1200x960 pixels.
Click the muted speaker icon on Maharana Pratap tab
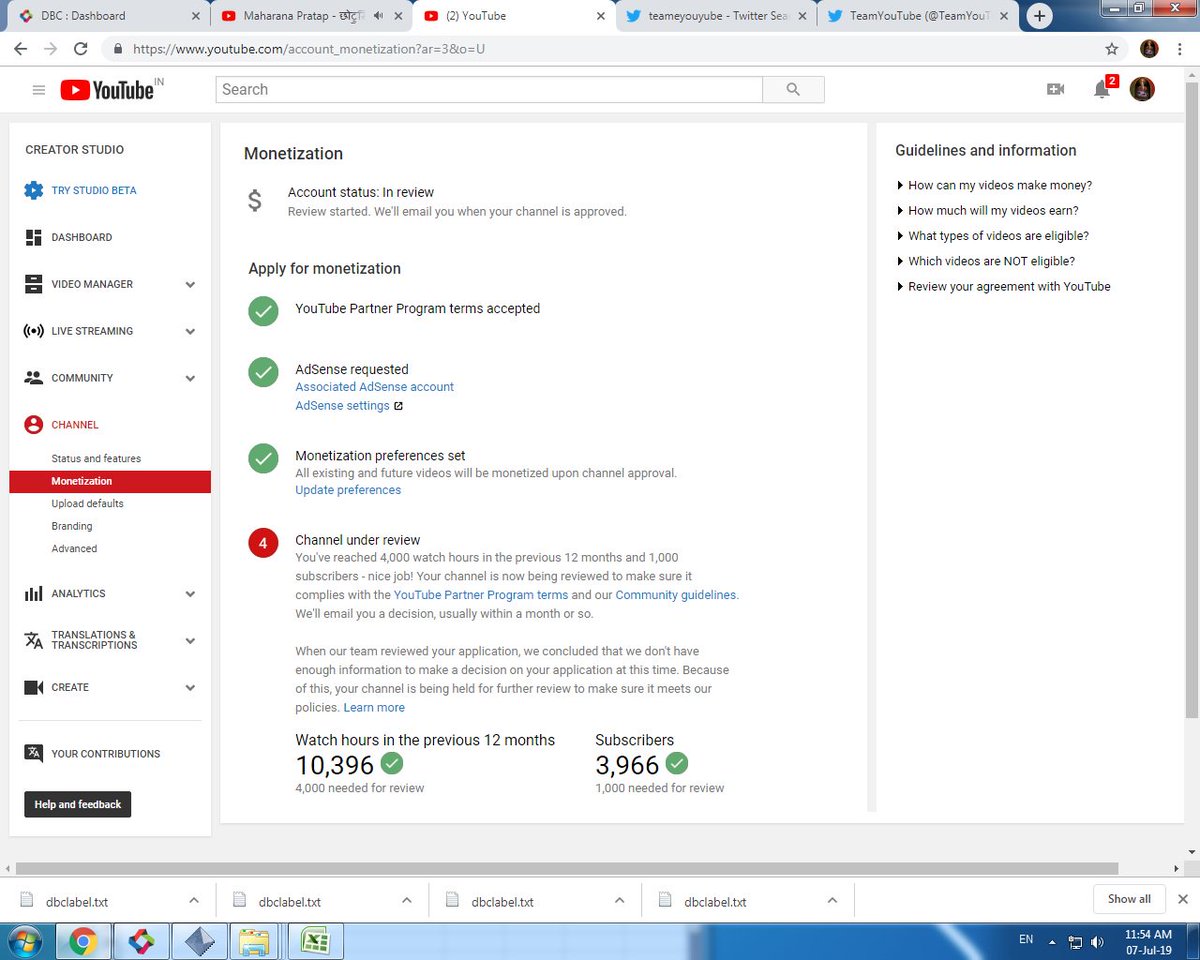point(378,16)
